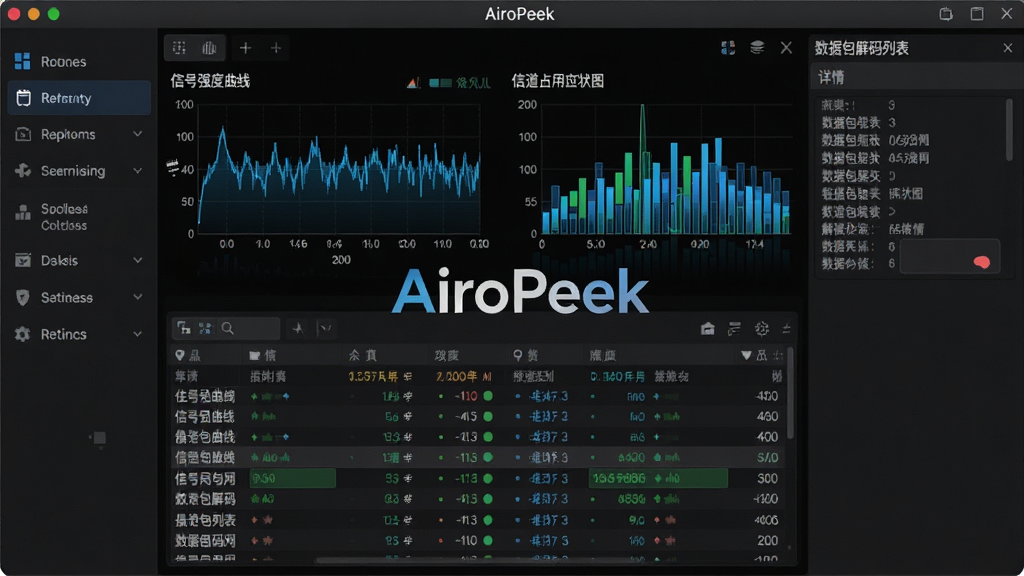1024x576 pixels.
Task: Click the 200 value in the 数据包网 row
Action: (x=767, y=540)
